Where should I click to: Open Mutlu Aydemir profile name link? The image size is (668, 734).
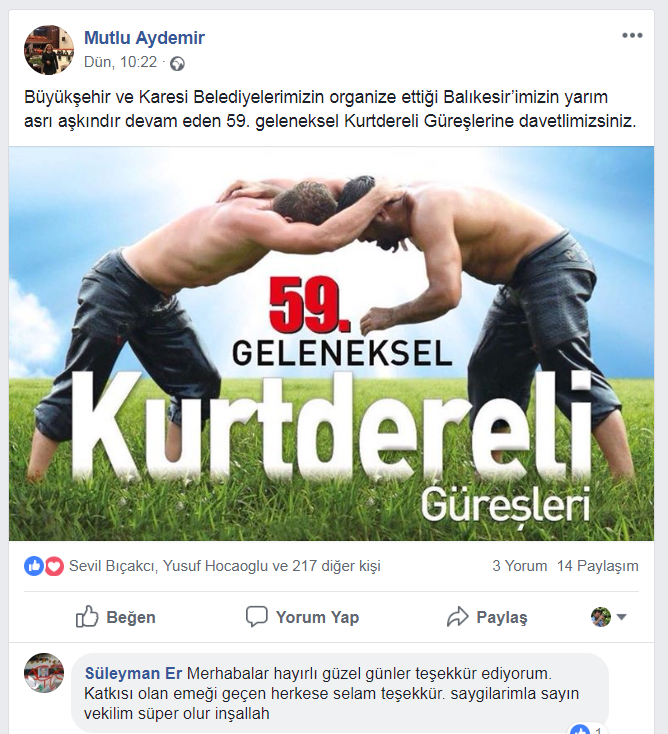[144, 37]
